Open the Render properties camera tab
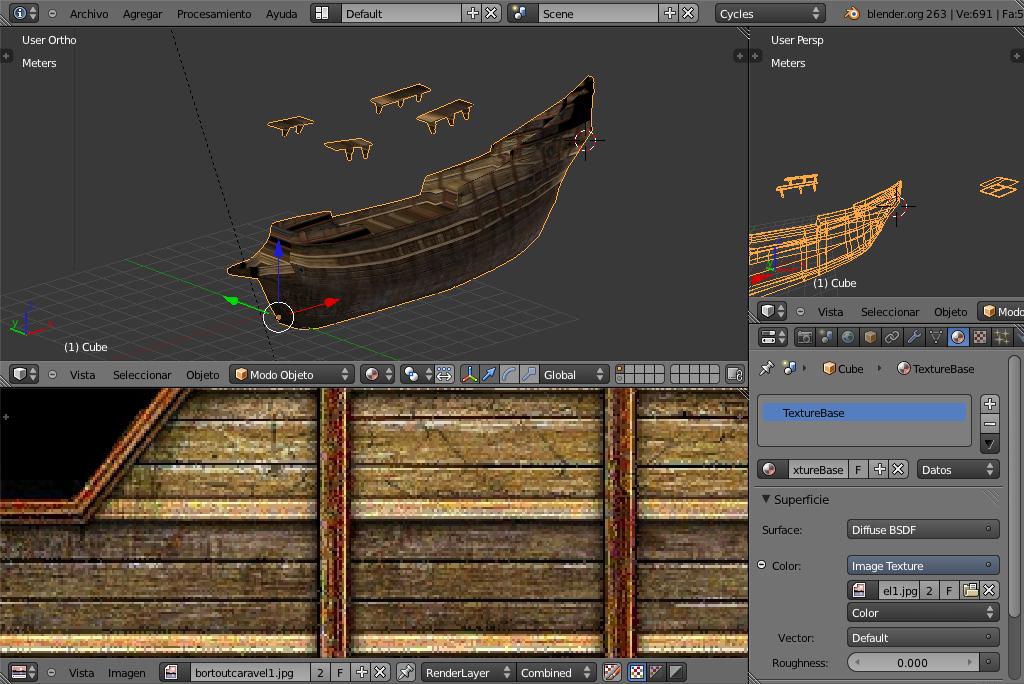The width and height of the screenshot is (1024, 684). 804,337
